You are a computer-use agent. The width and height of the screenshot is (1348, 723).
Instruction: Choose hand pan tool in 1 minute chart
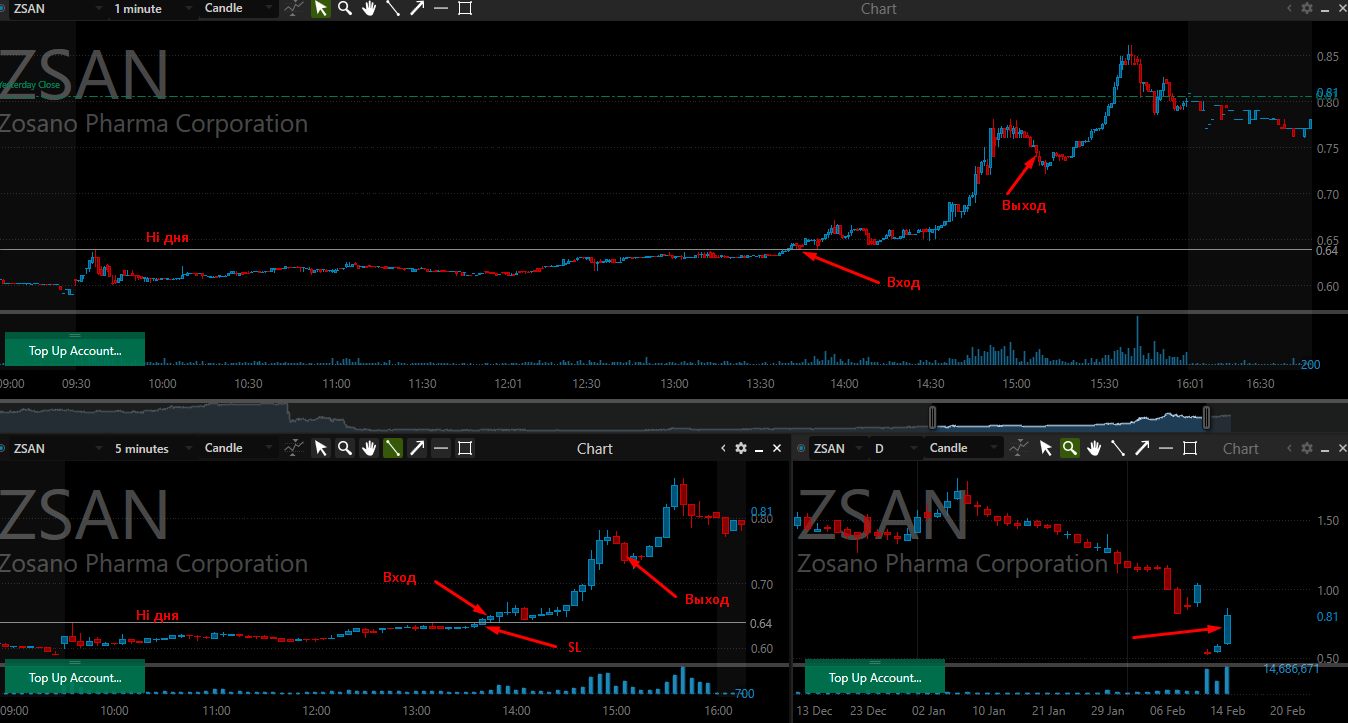(x=369, y=8)
